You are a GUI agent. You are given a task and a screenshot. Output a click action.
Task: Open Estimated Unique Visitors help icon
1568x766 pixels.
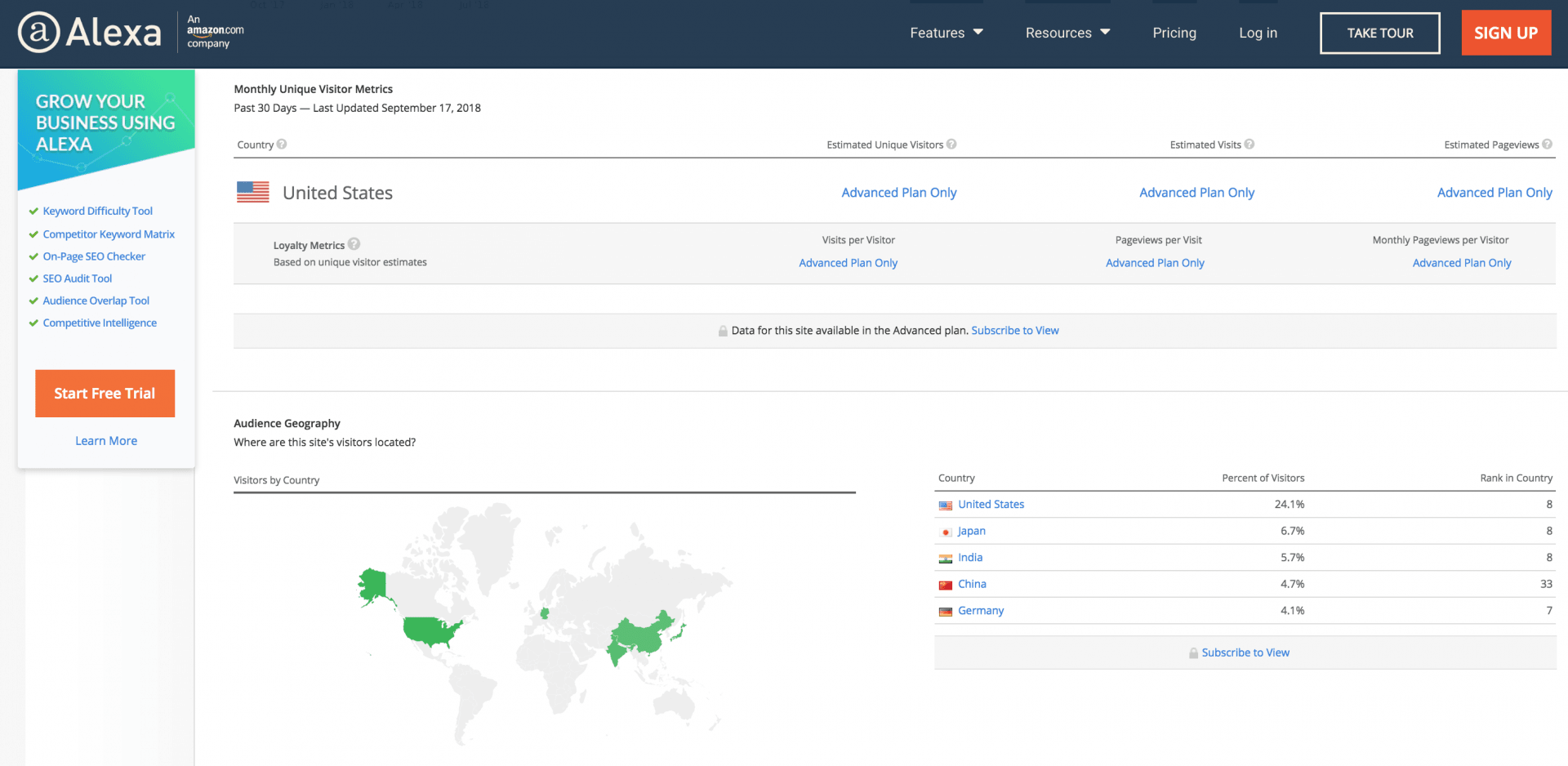951,145
